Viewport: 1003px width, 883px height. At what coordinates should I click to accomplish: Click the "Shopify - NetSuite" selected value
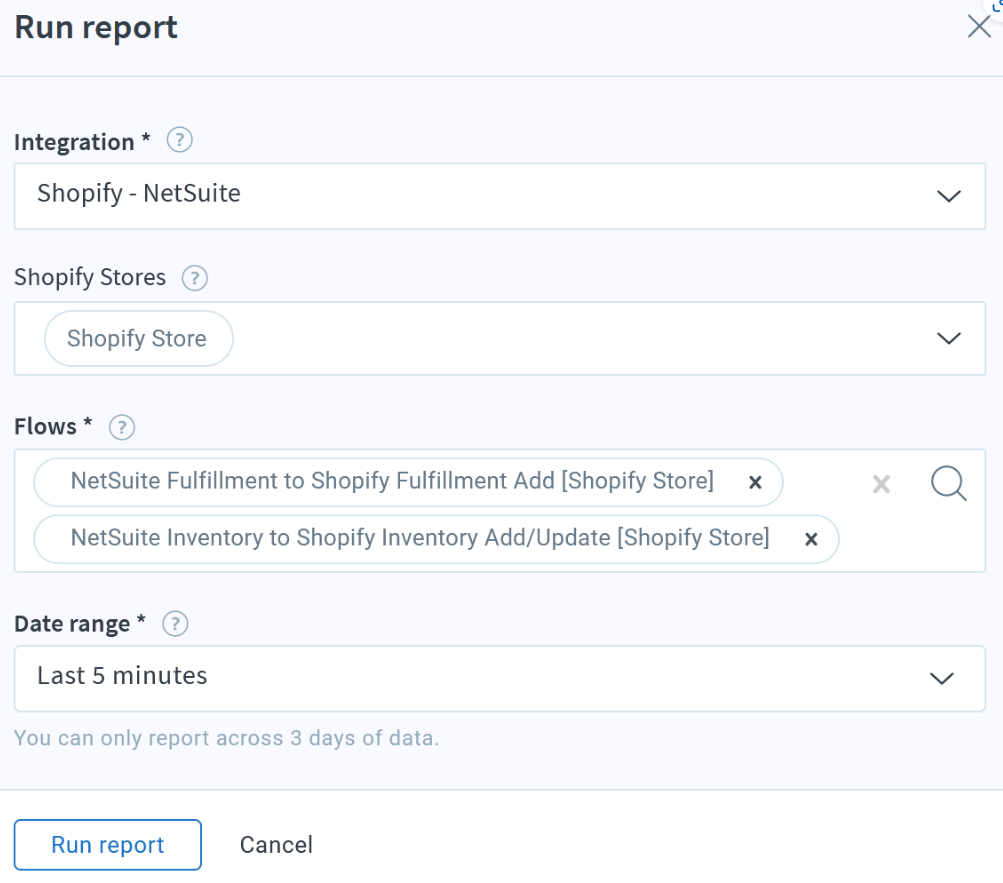[139, 194]
